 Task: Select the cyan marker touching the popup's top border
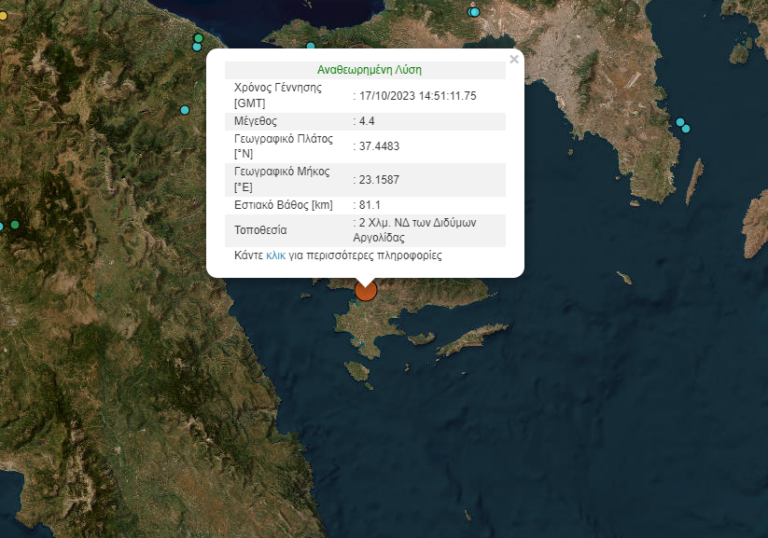click(x=311, y=46)
